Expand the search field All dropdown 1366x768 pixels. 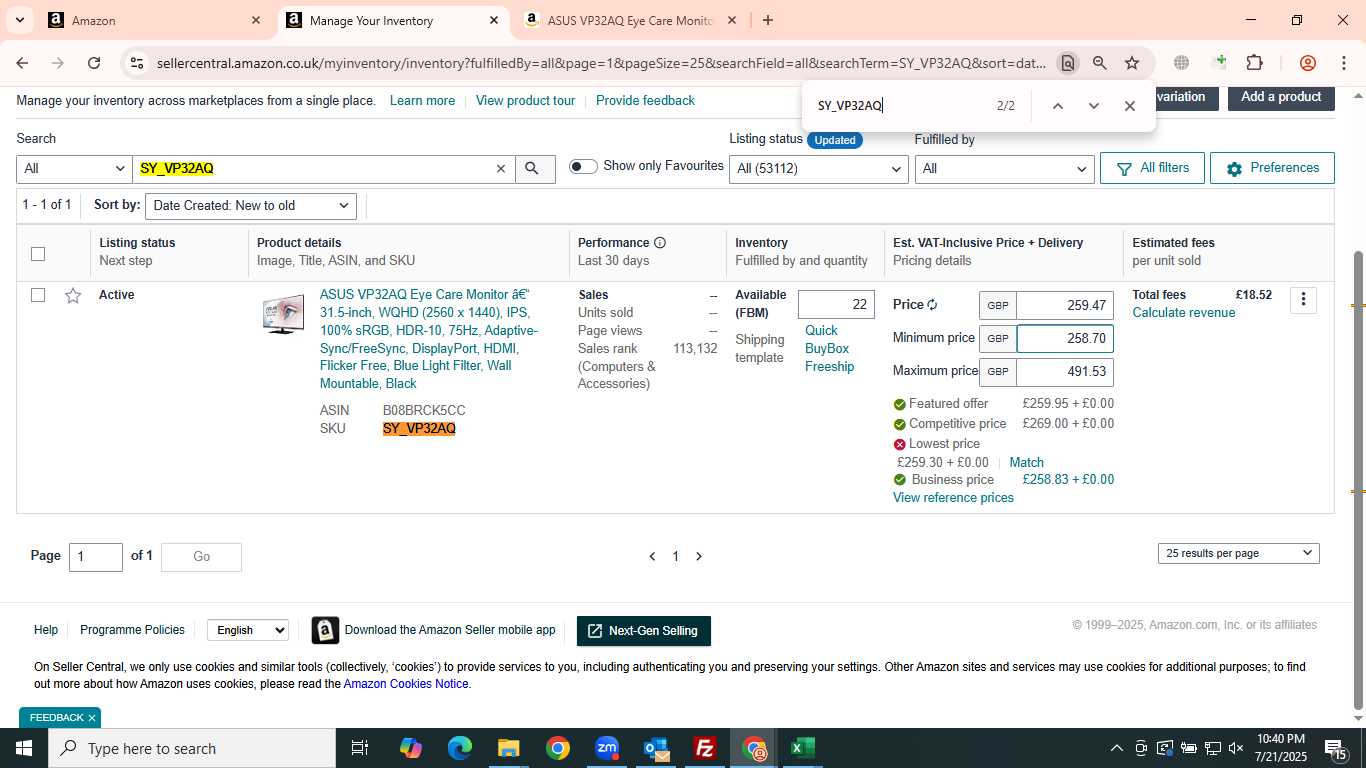coord(74,169)
